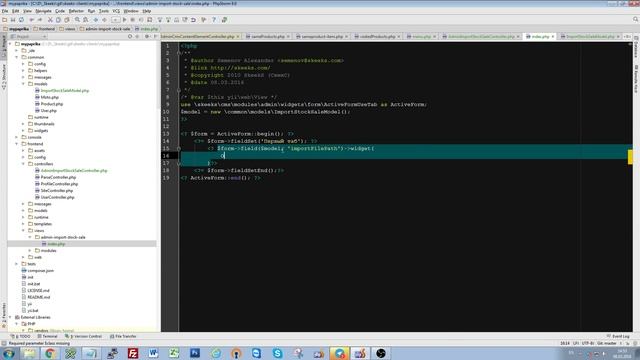The width and height of the screenshot is (640, 360).
Task: Open the Navigate menu
Action: click(x=43, y=11)
